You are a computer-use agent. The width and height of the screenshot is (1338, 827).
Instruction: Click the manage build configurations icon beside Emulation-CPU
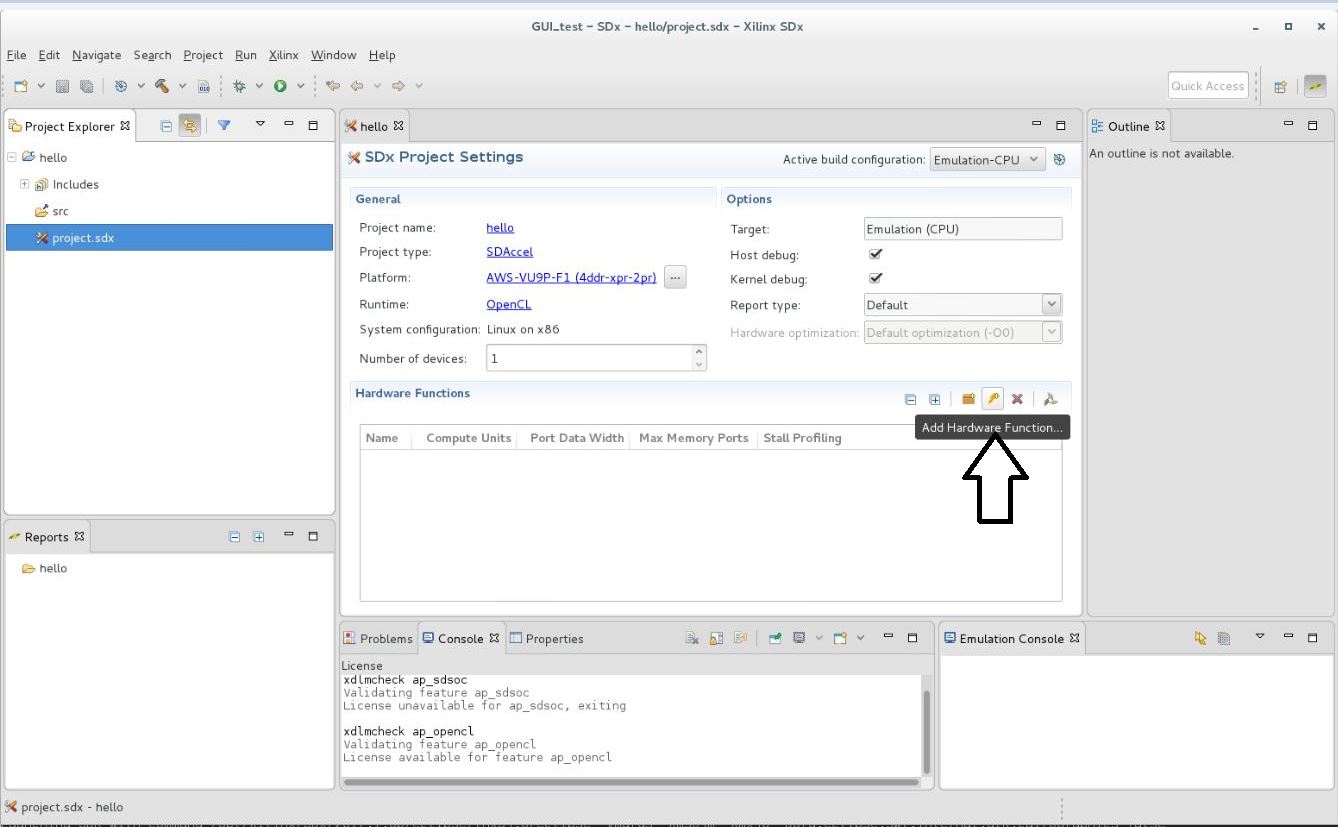click(1060, 159)
